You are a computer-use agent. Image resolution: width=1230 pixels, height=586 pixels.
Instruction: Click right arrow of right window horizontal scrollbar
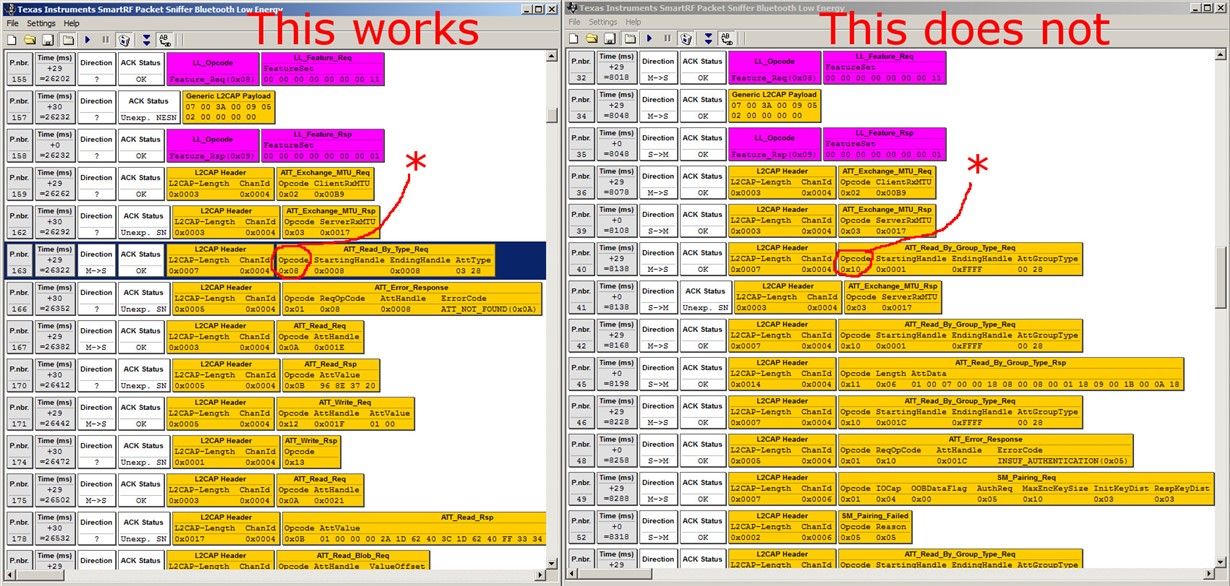click(x=1208, y=574)
